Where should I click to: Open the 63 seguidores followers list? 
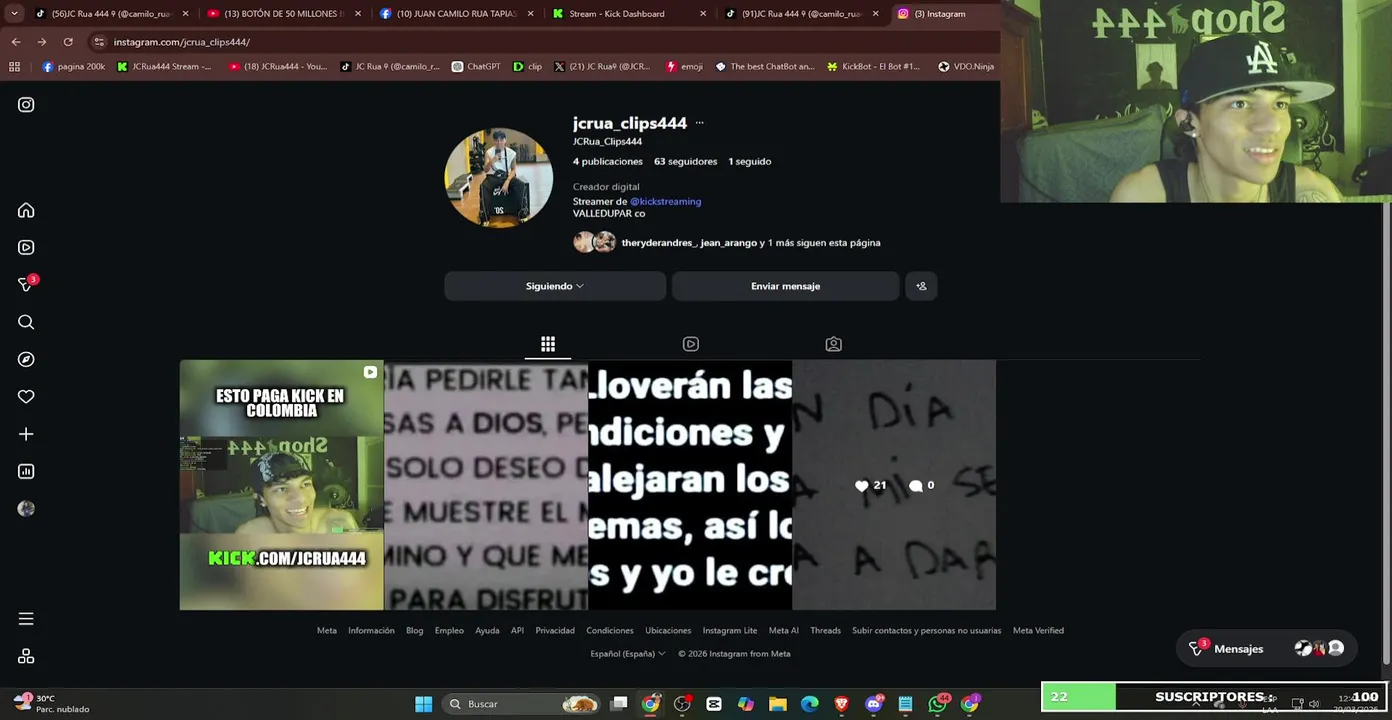[x=685, y=161]
